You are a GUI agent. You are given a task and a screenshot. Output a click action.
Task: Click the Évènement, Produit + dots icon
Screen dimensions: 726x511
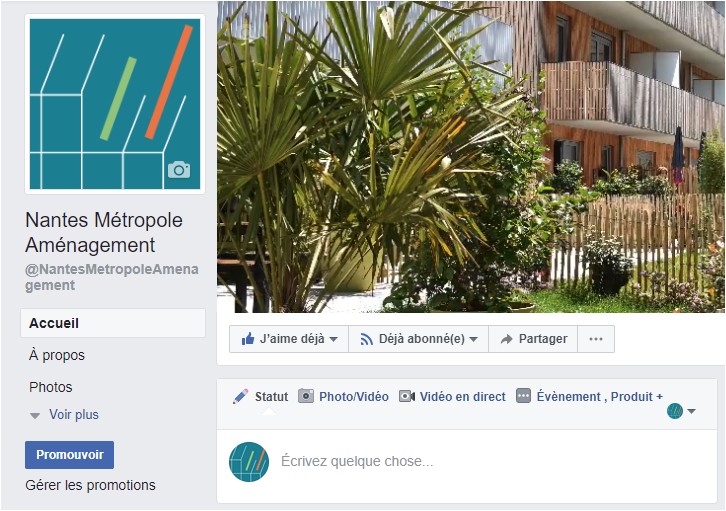523,396
